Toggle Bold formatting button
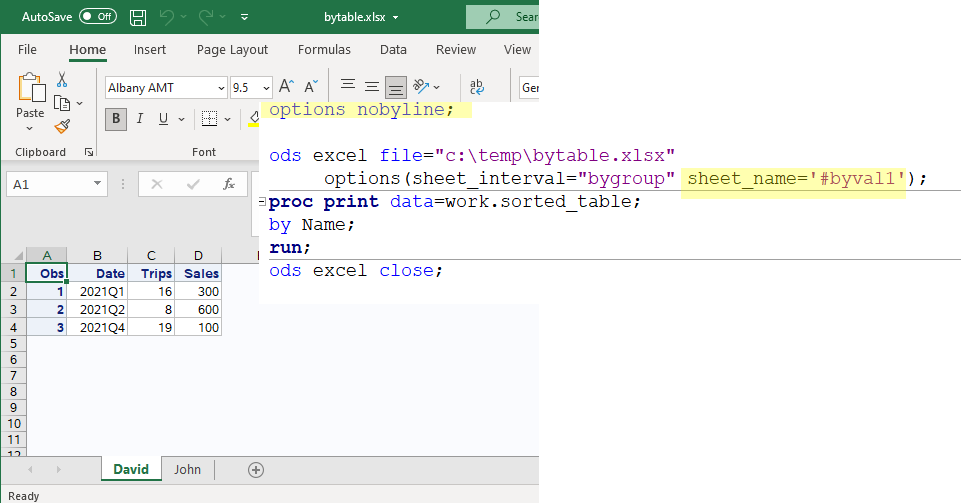The width and height of the screenshot is (961, 503). coord(116,119)
